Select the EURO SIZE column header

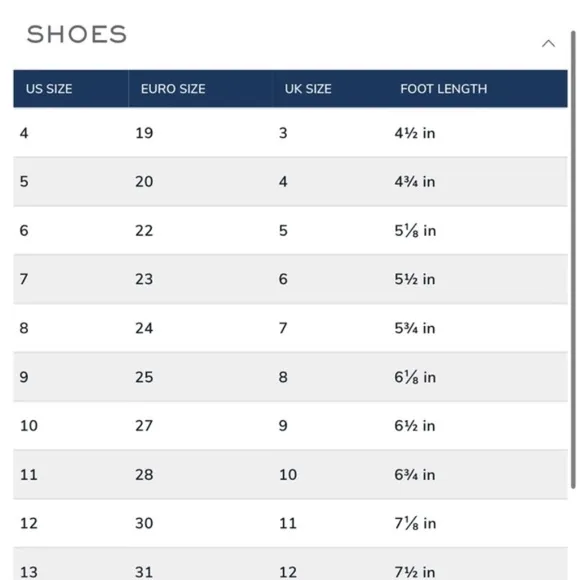(x=173, y=89)
